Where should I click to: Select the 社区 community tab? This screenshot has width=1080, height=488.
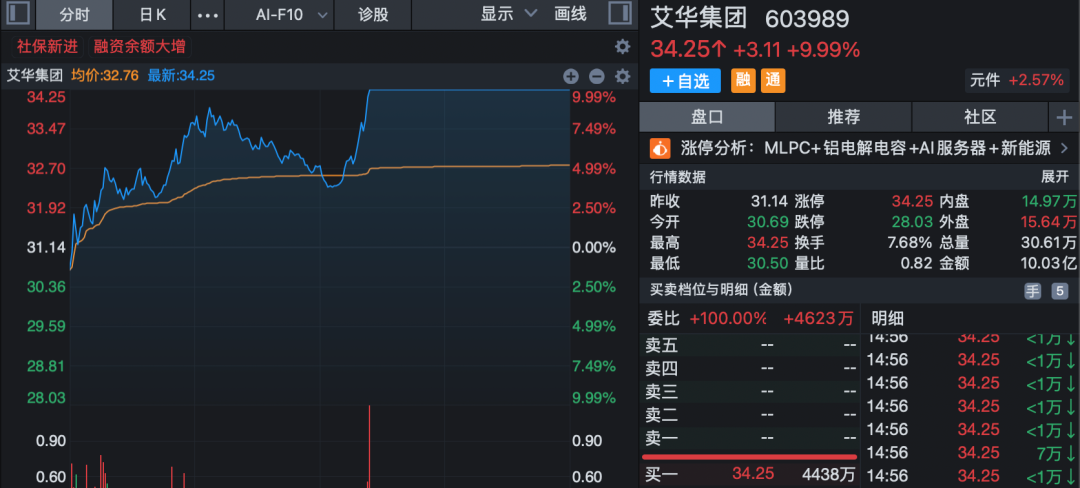tap(979, 117)
